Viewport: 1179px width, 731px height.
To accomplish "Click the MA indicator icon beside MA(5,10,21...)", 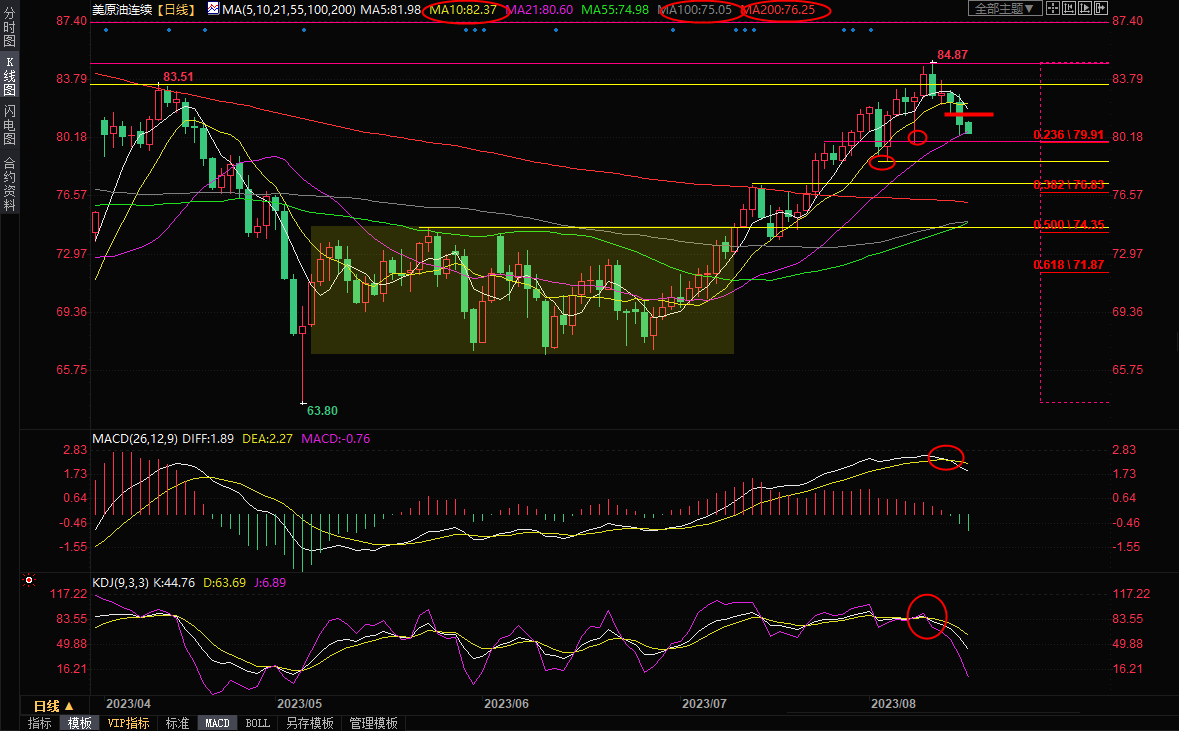I will (x=212, y=9).
